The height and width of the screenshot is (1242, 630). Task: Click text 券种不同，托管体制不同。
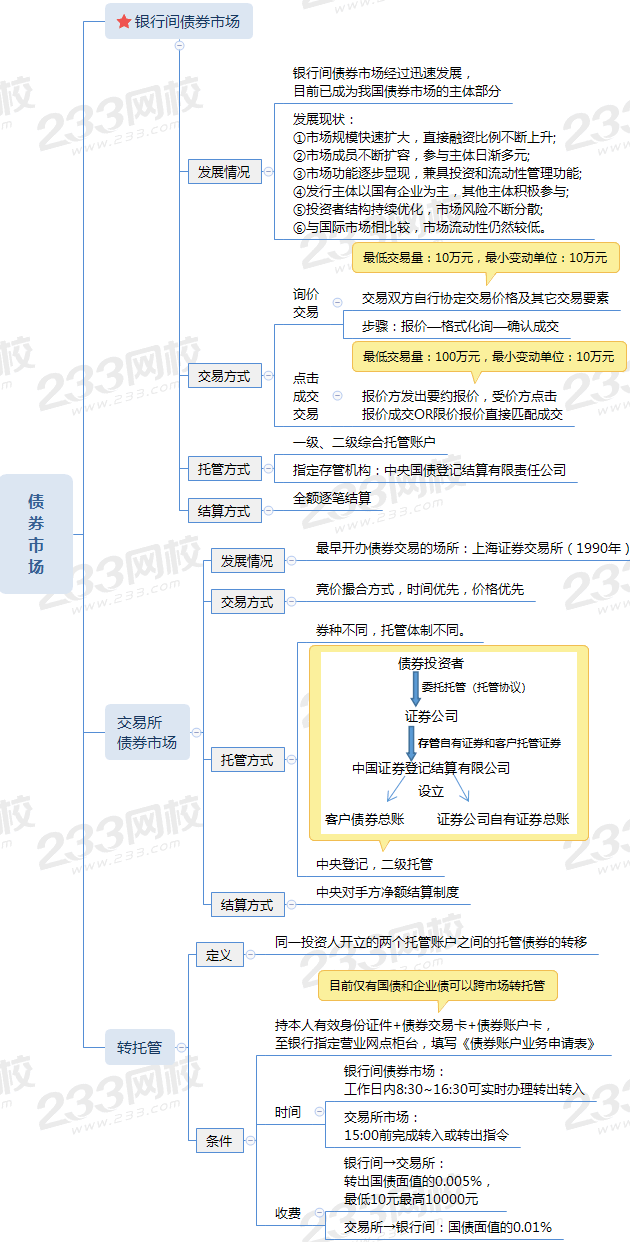coord(392,631)
